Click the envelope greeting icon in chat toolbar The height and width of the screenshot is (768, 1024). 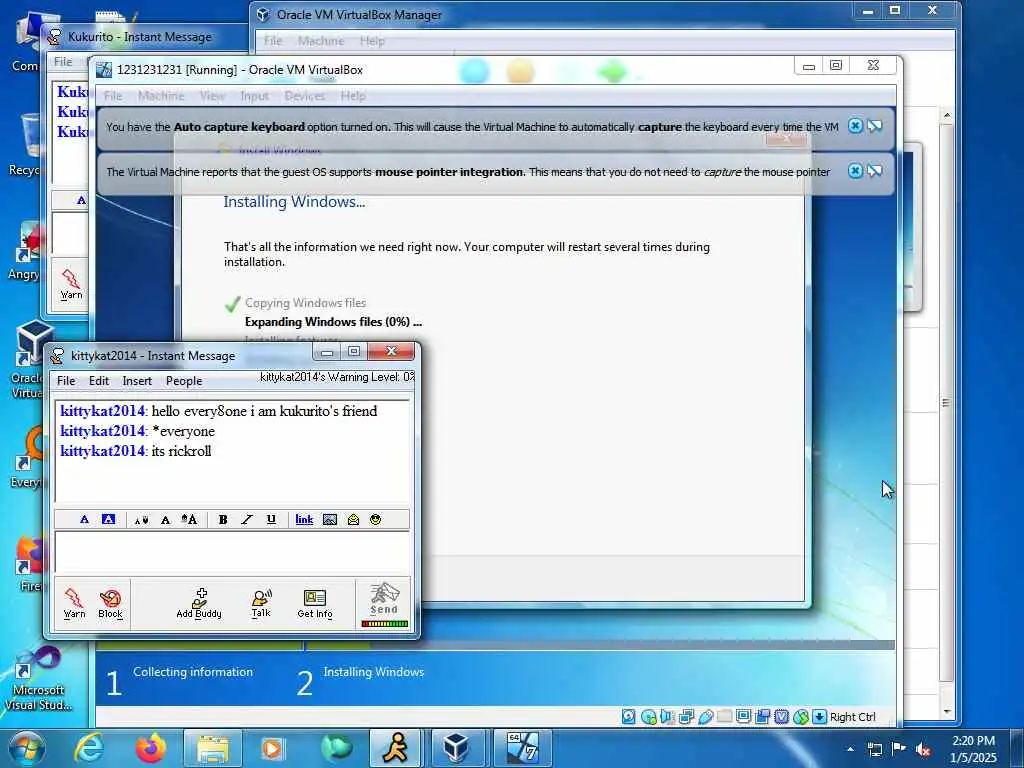point(353,519)
